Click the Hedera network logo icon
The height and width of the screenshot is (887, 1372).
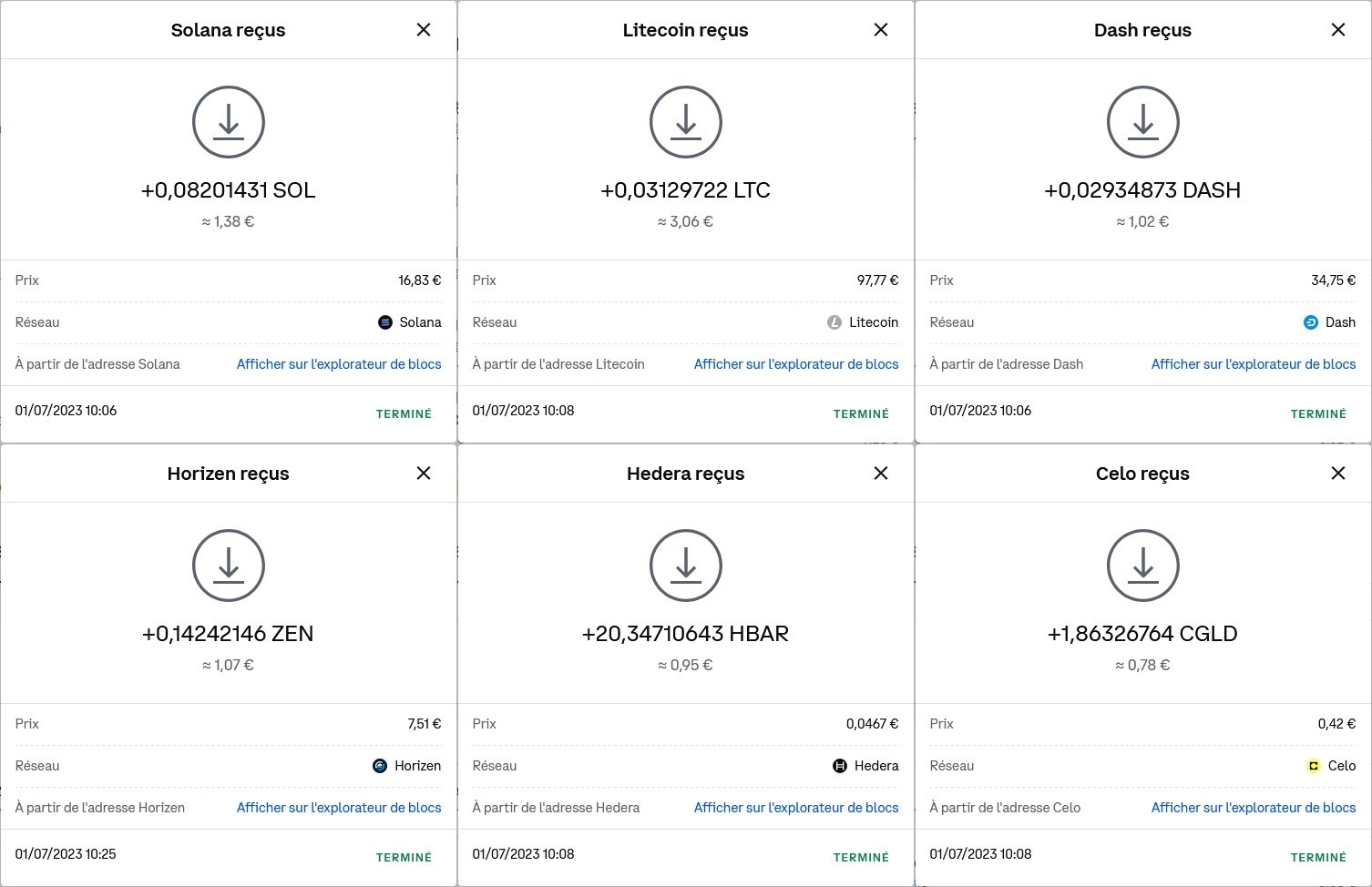(x=840, y=766)
